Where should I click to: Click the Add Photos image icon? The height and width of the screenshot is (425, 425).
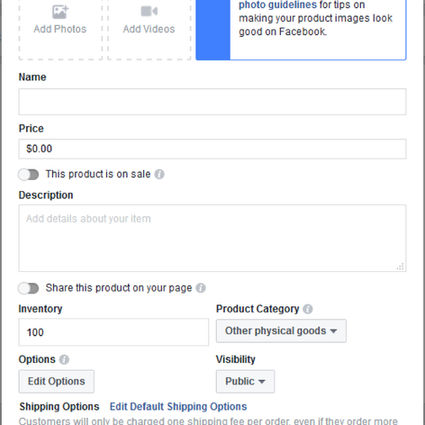pyautogui.click(x=60, y=12)
